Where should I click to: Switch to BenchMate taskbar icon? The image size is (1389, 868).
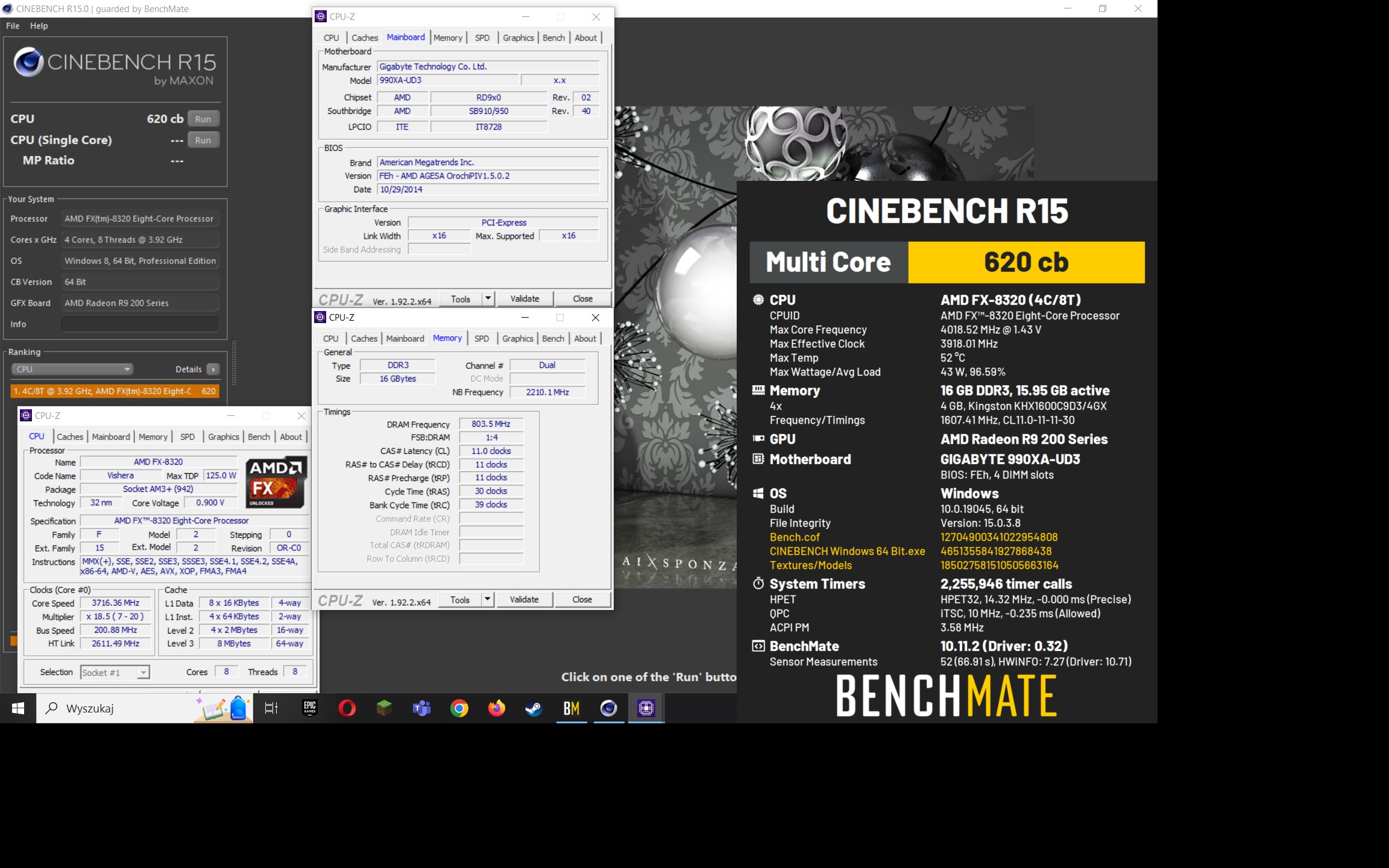point(572,708)
